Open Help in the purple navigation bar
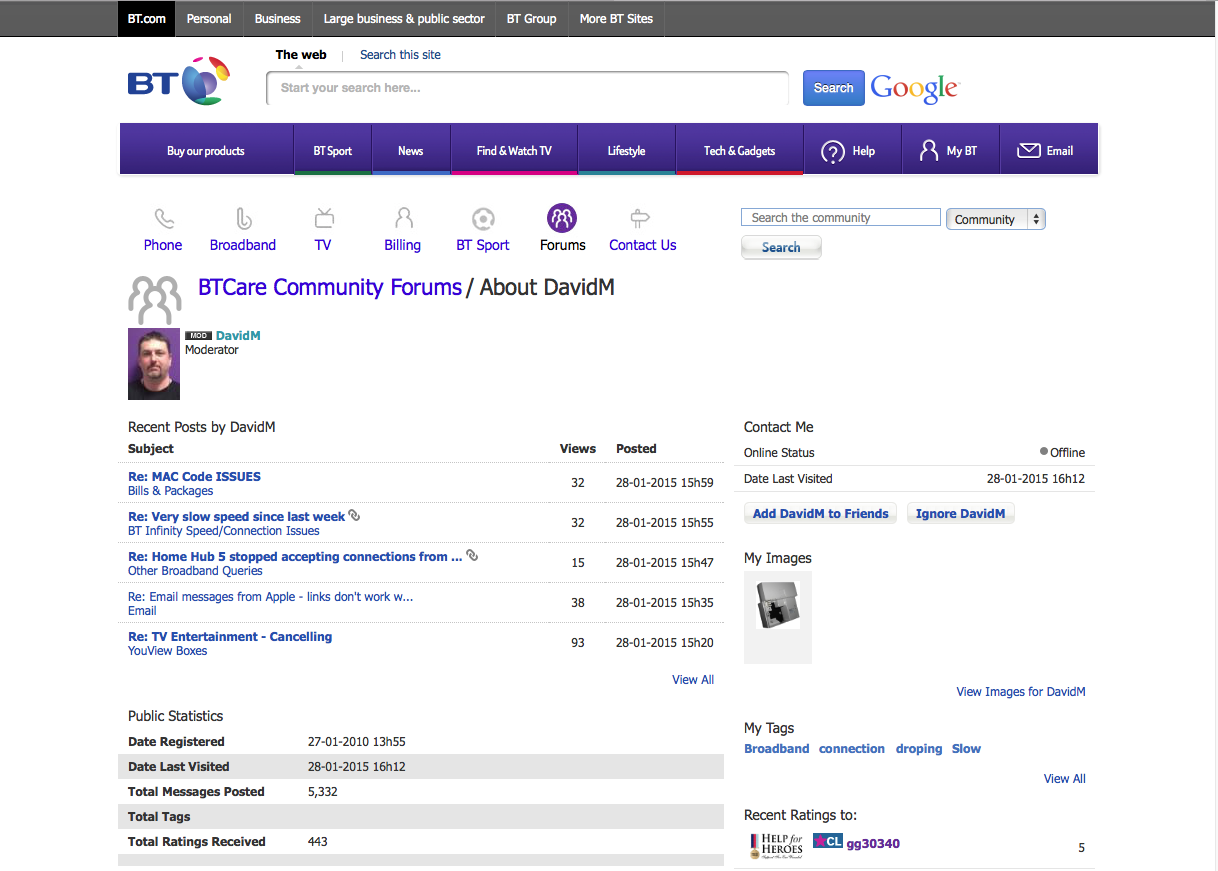The height and width of the screenshot is (871, 1218). [849, 151]
